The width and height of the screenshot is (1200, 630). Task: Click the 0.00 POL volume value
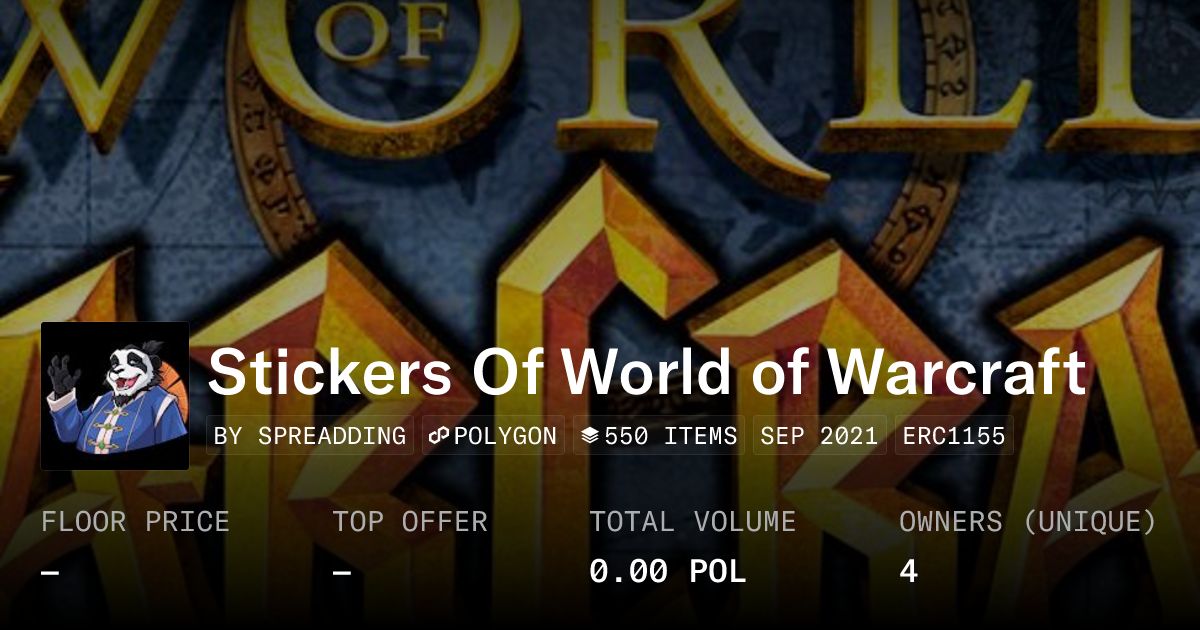668,572
